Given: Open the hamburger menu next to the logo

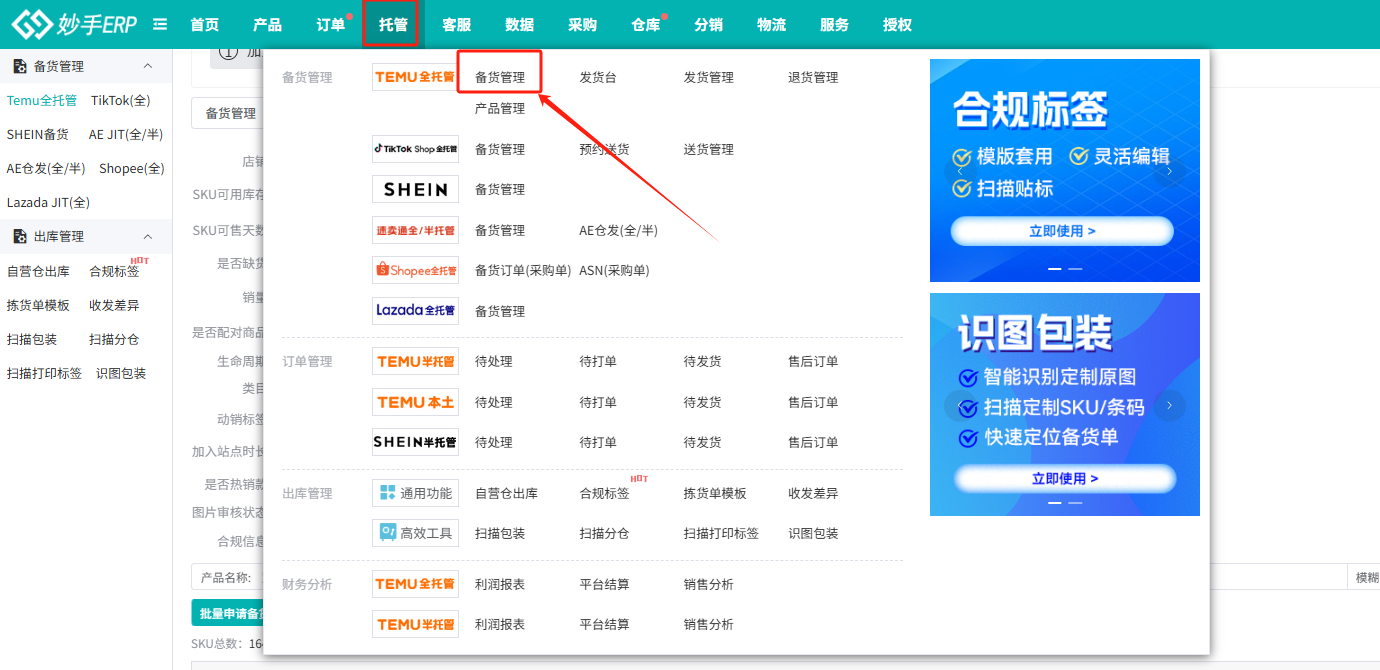Looking at the screenshot, I should click(159, 22).
